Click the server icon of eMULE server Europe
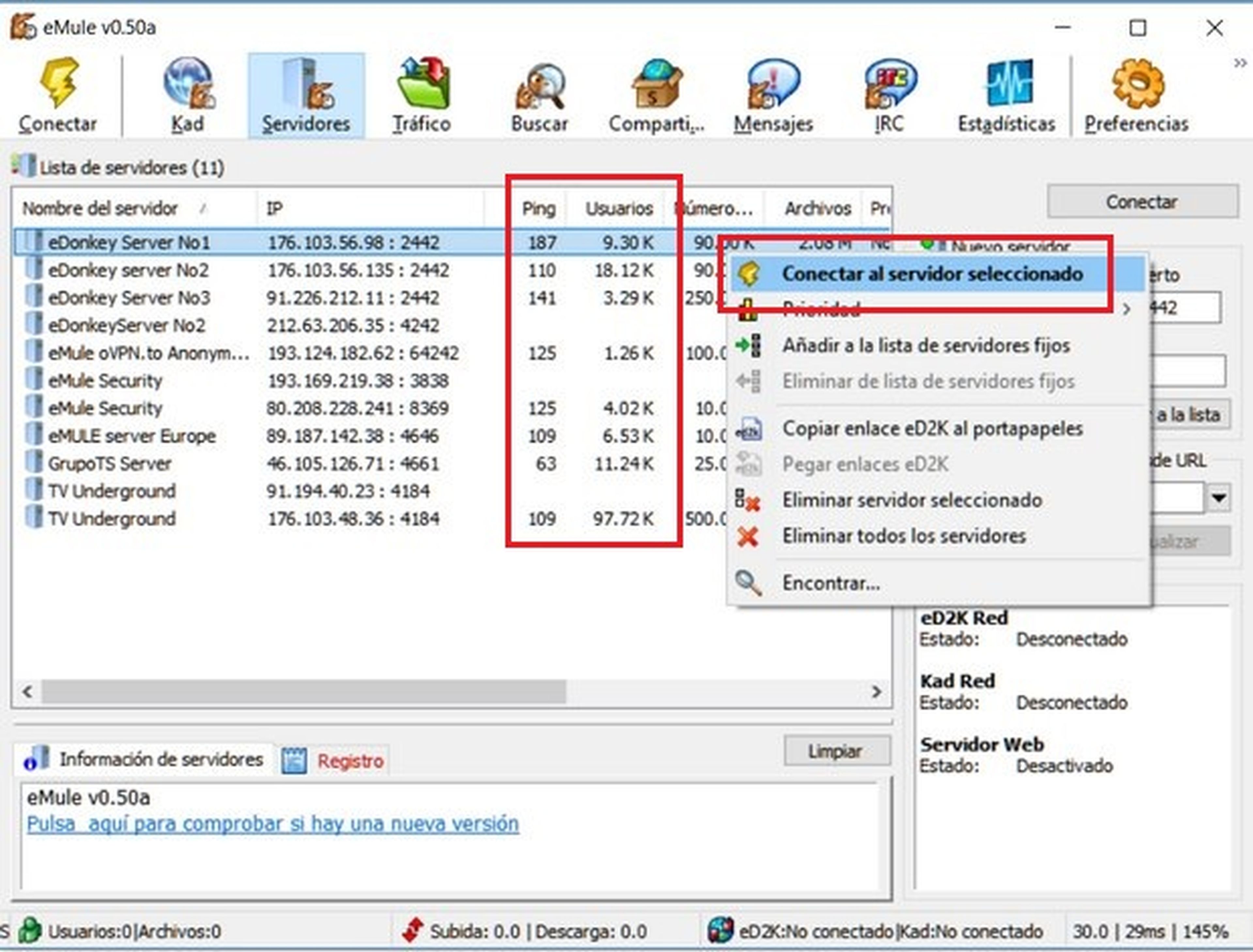 click(x=34, y=435)
